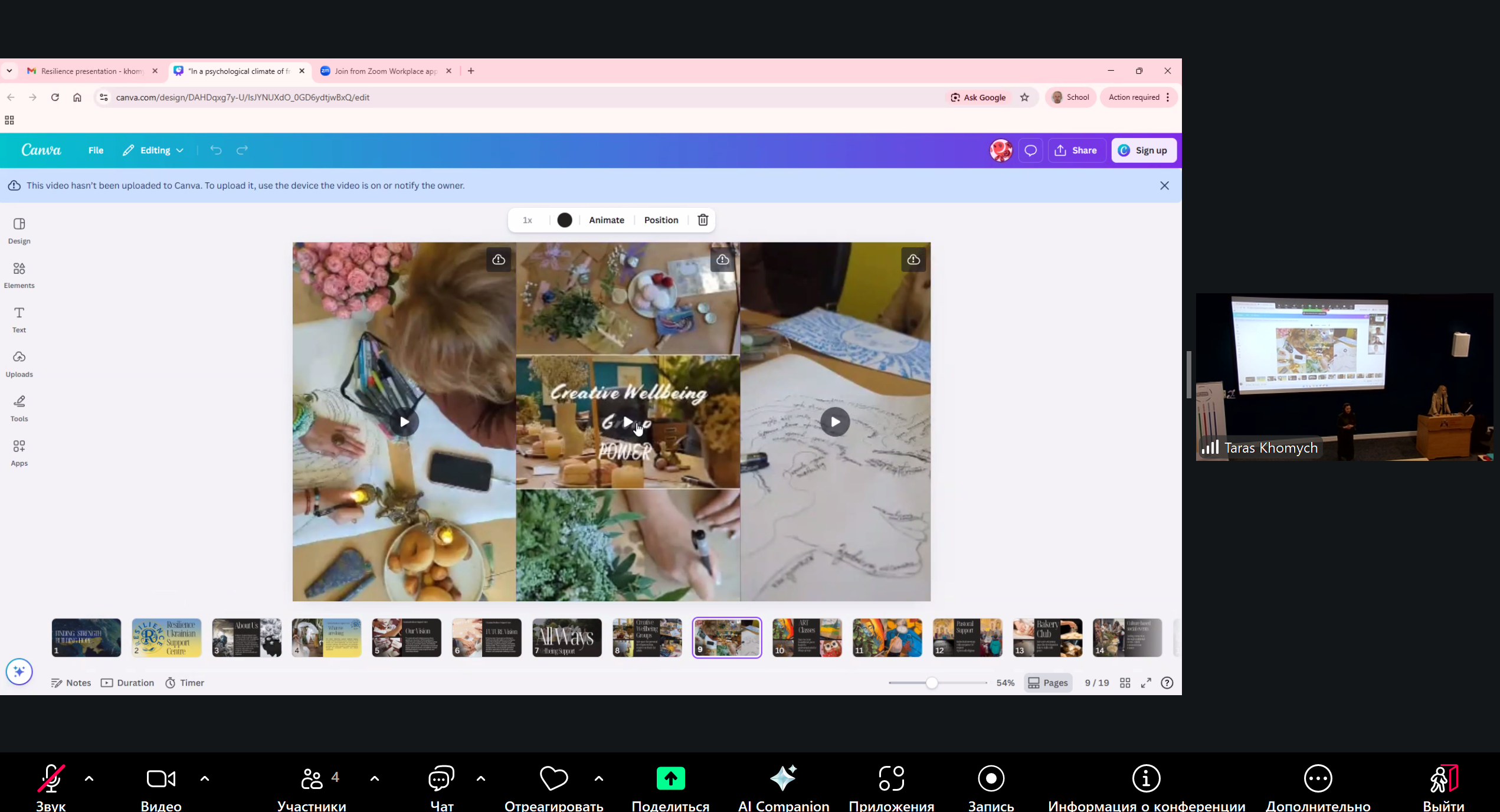This screenshot has width=1500, height=812.
Task: Click the Canva magic assistant sparkle button
Action: point(19,672)
